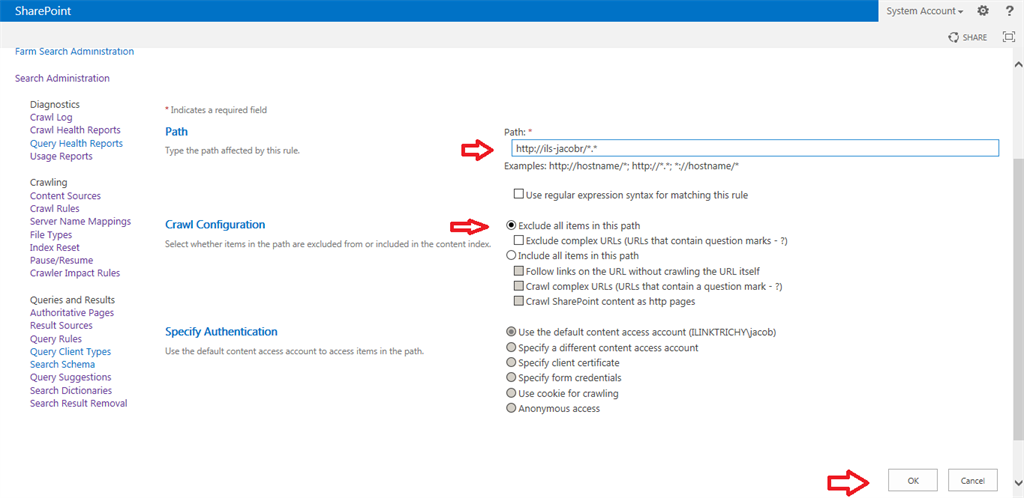The image size is (1024, 498).
Task: Check Crawl complex URLs option
Action: coord(519,287)
